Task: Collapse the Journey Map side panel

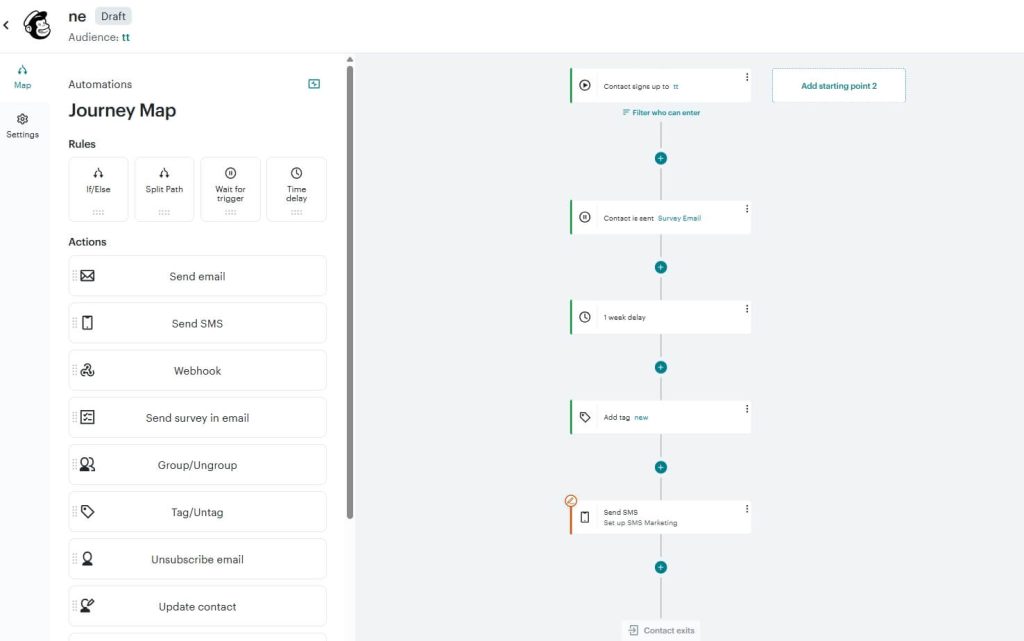Action: [x=313, y=84]
